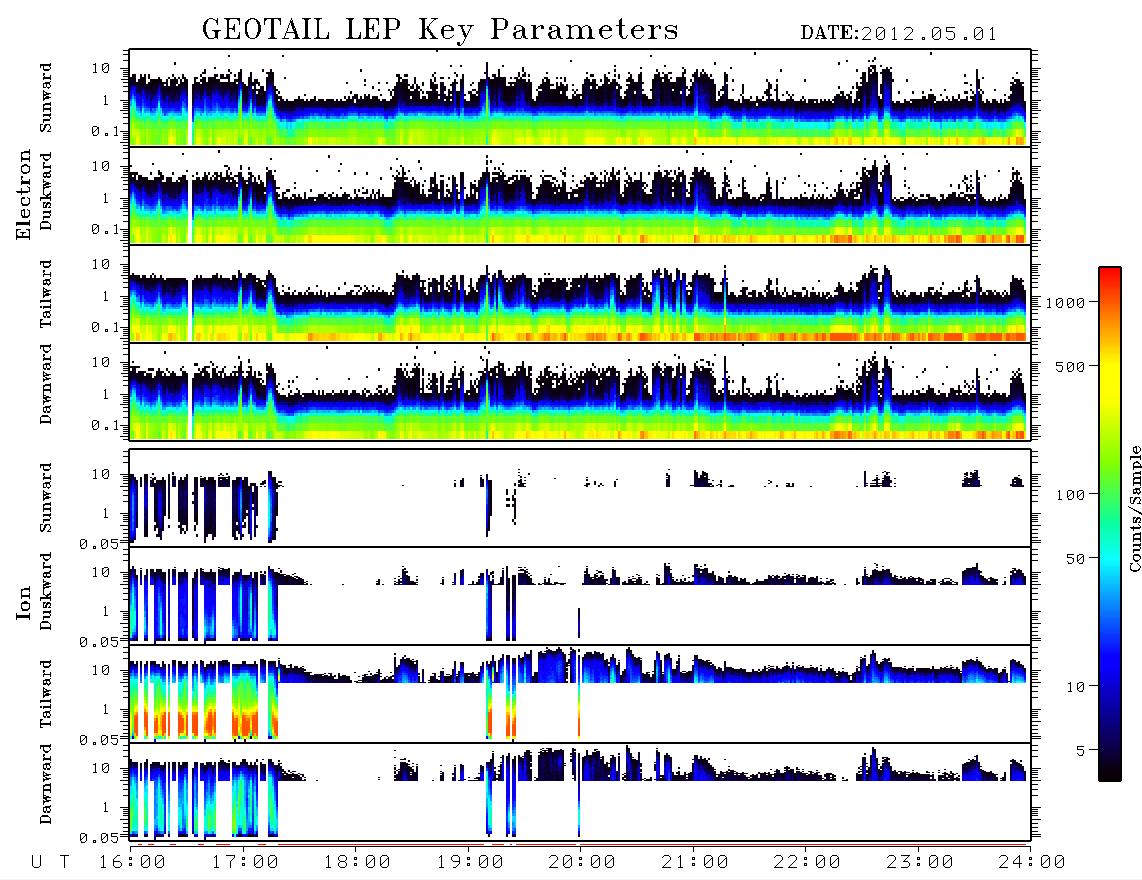Click the 500 color scale value
This screenshot has height=880, width=1142.
pos(1071,367)
